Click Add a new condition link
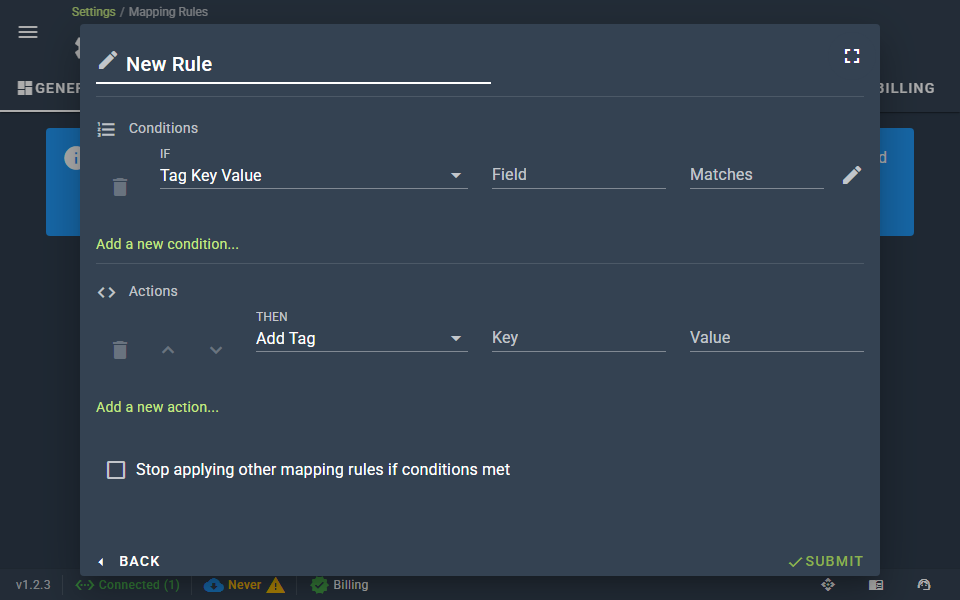The image size is (960, 600). pos(167,244)
